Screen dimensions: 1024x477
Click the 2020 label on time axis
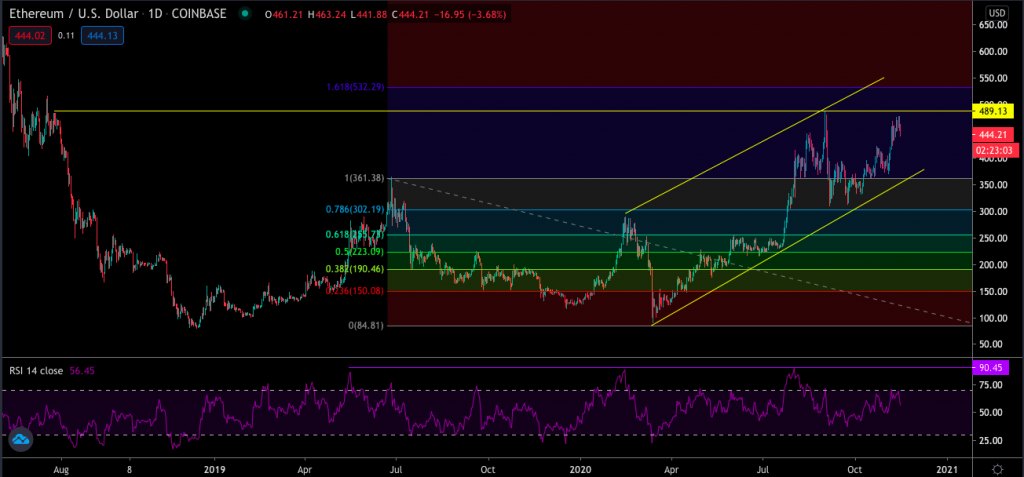581,467
